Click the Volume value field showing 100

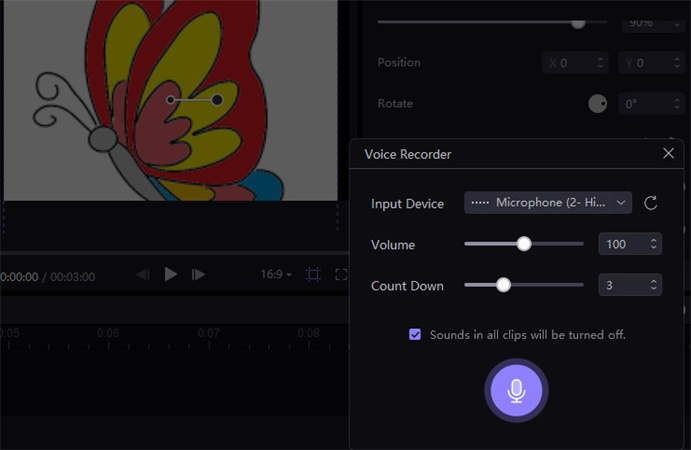pos(620,244)
